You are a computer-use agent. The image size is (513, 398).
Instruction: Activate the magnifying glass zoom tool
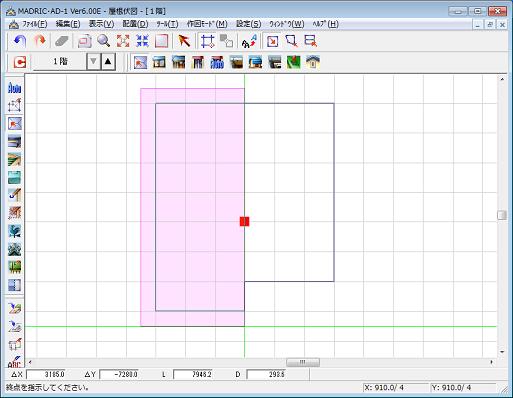click(x=104, y=41)
